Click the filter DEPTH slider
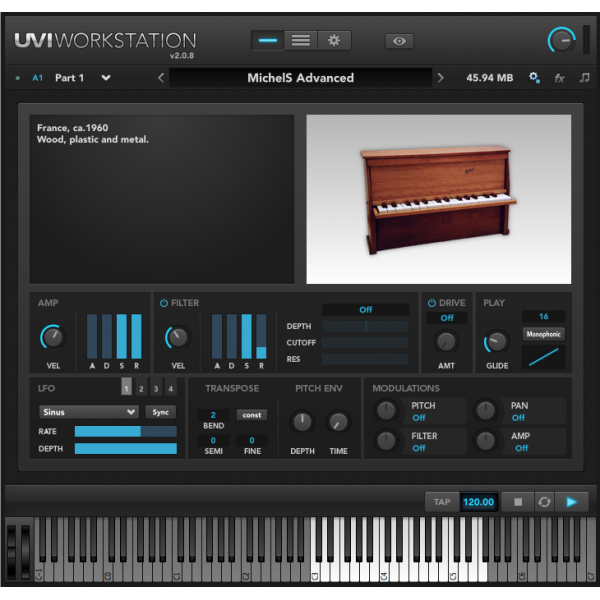The height and width of the screenshot is (600, 600). 365,326
